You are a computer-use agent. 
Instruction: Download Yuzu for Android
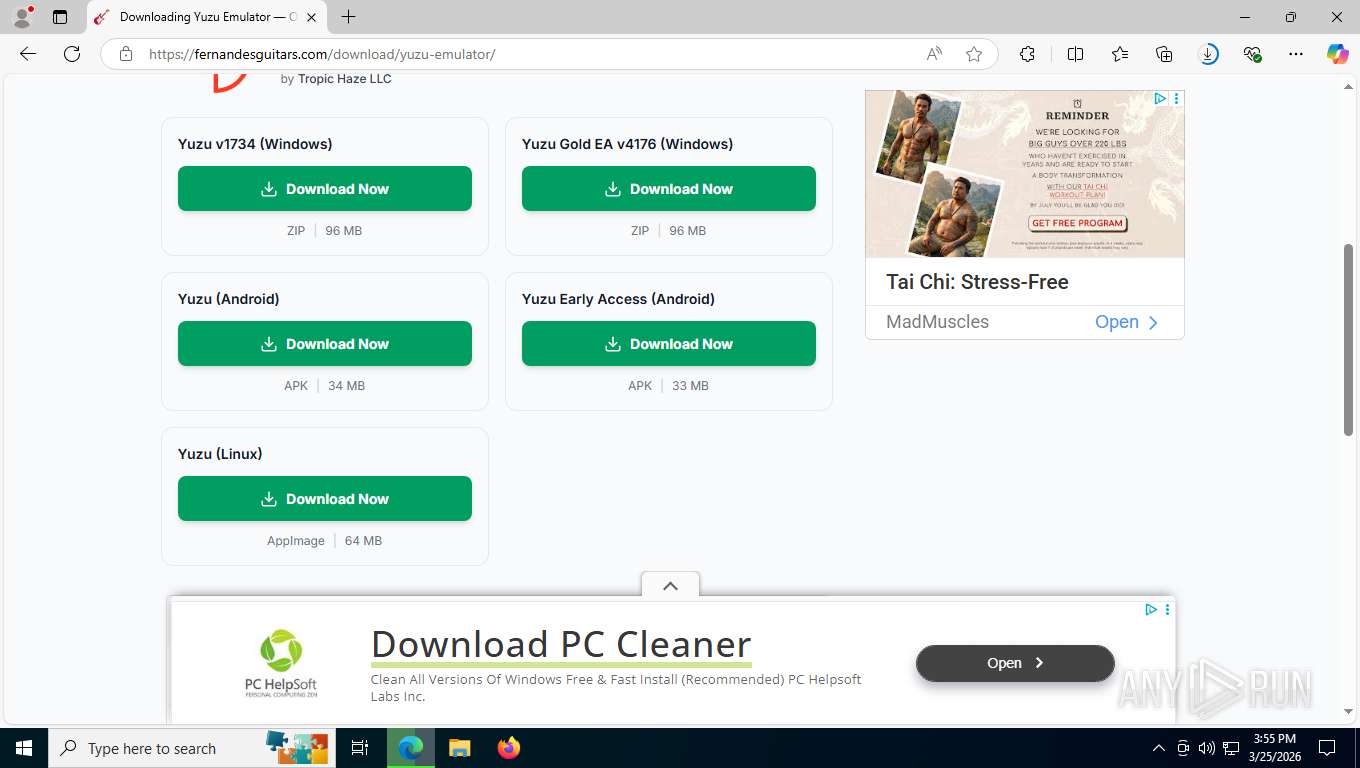point(325,344)
